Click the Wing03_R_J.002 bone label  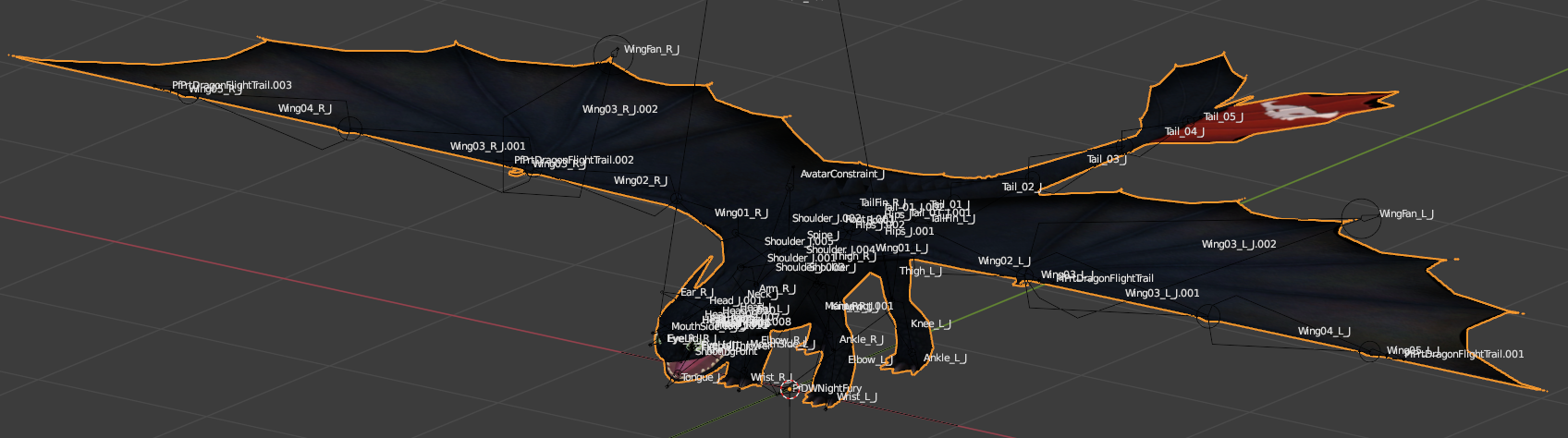coord(620,110)
